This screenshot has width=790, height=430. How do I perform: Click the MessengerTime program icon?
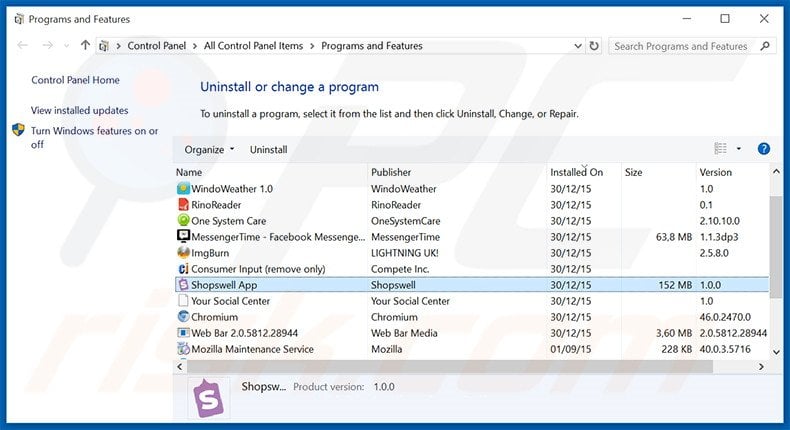183,236
